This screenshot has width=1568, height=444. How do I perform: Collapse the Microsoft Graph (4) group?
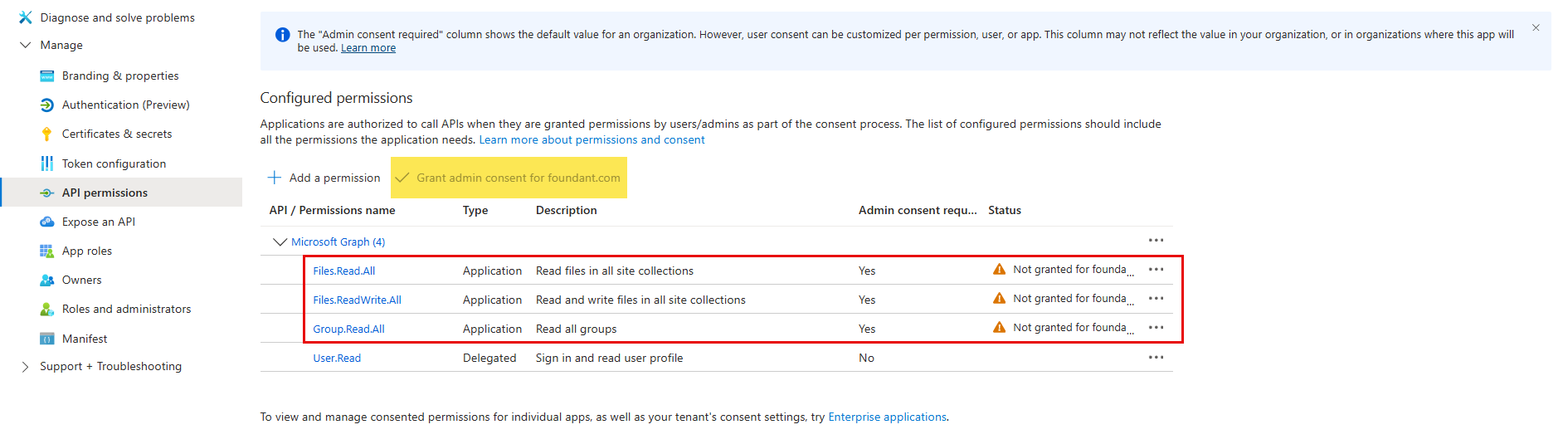[280, 242]
